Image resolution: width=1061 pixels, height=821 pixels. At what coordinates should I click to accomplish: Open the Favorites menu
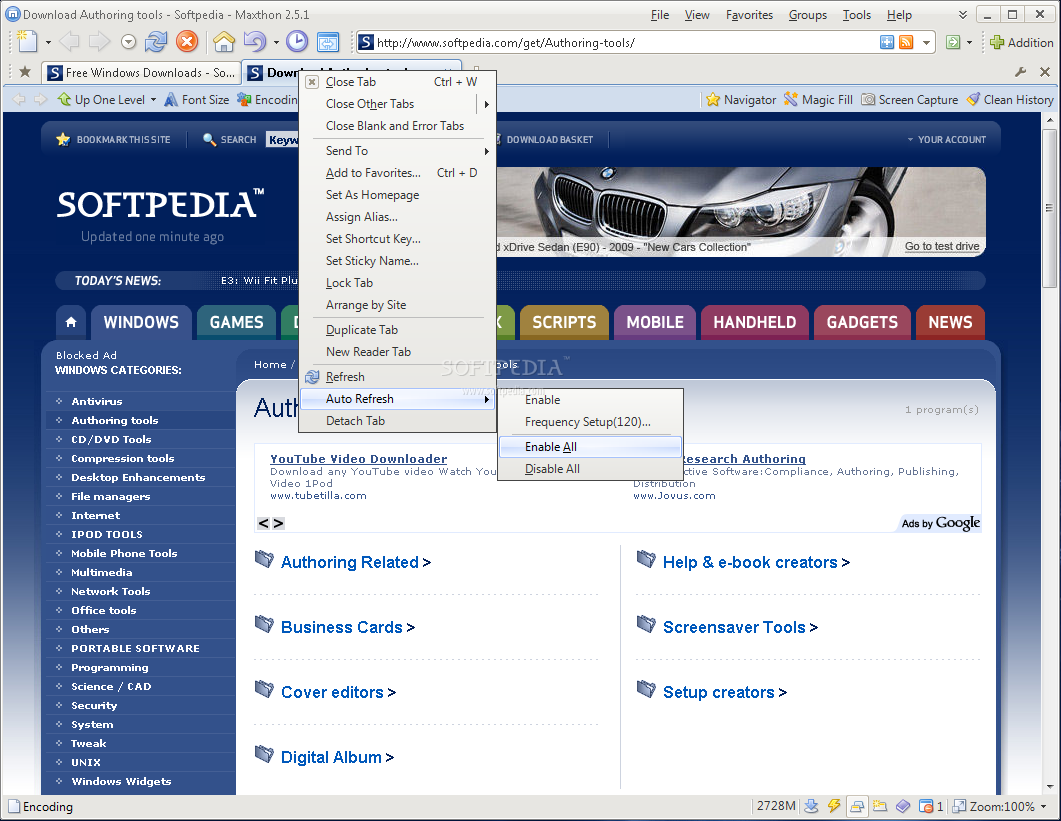749,15
